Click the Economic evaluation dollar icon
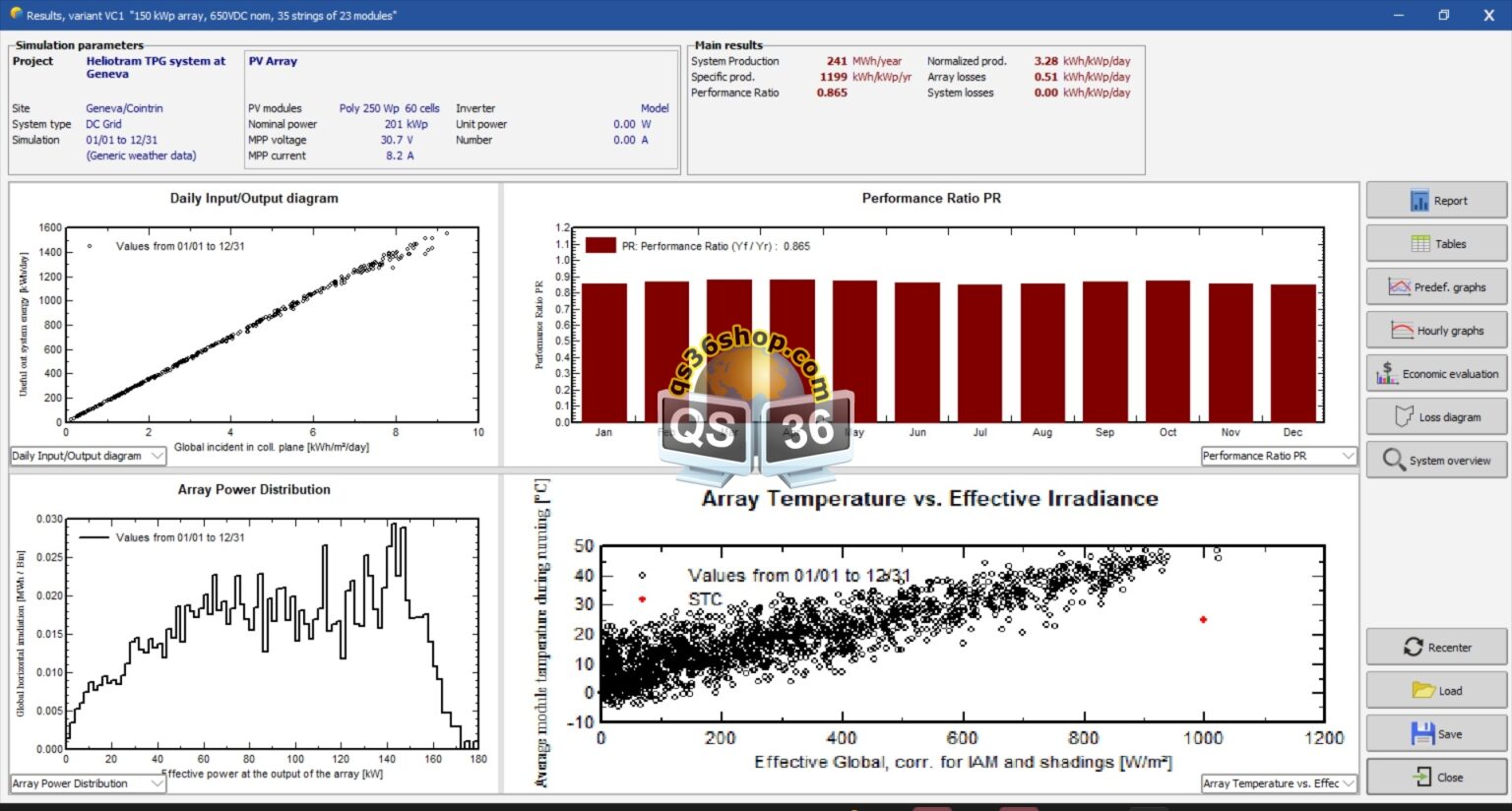This screenshot has height=811, width=1512. click(1387, 374)
